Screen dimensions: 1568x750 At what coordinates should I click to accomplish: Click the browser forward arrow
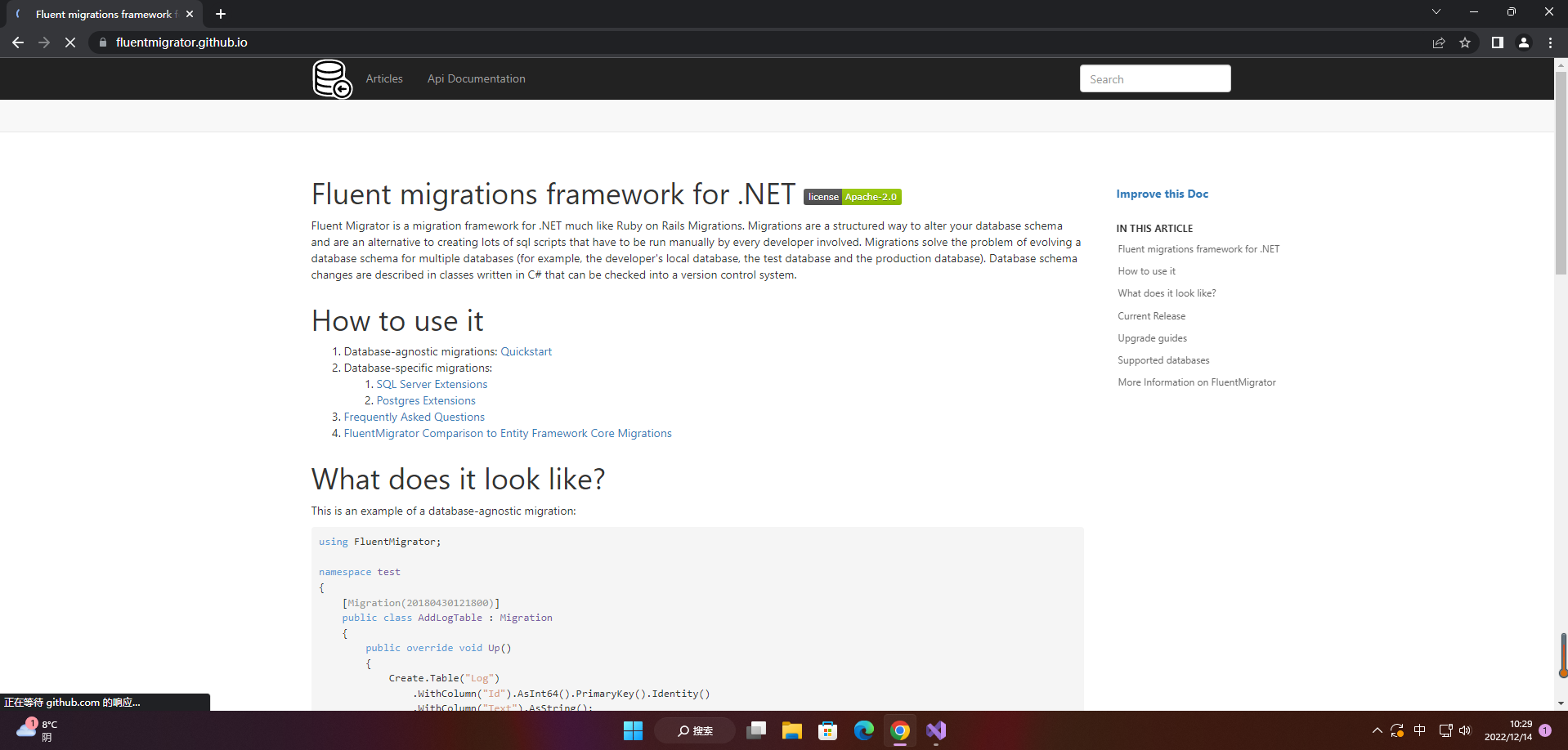click(44, 42)
